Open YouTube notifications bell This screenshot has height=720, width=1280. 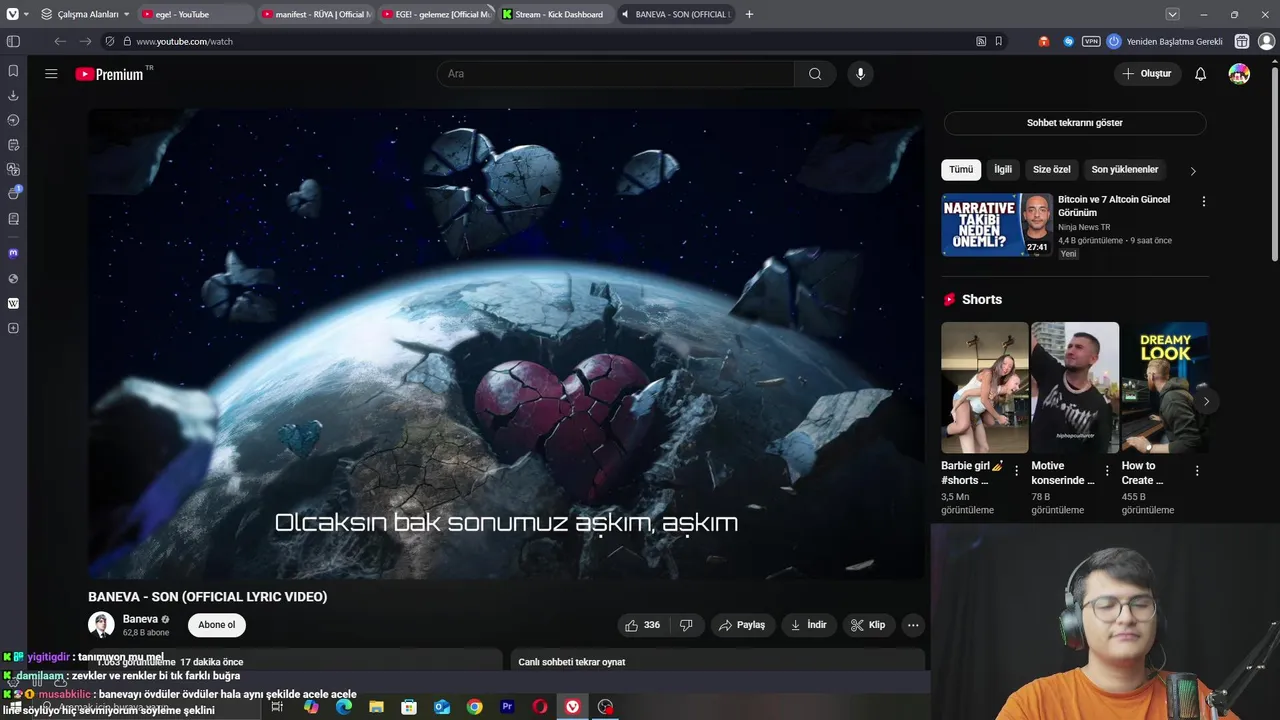(1200, 74)
